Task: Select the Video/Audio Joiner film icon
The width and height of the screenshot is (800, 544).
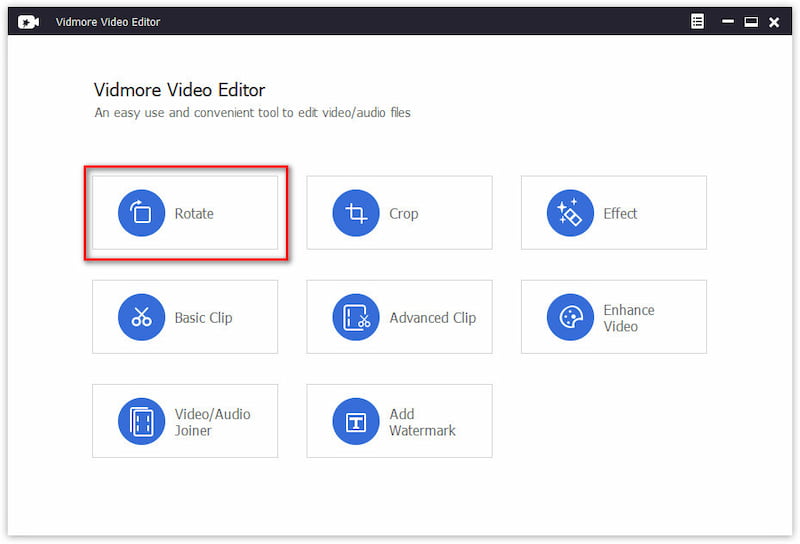Action: [141, 421]
